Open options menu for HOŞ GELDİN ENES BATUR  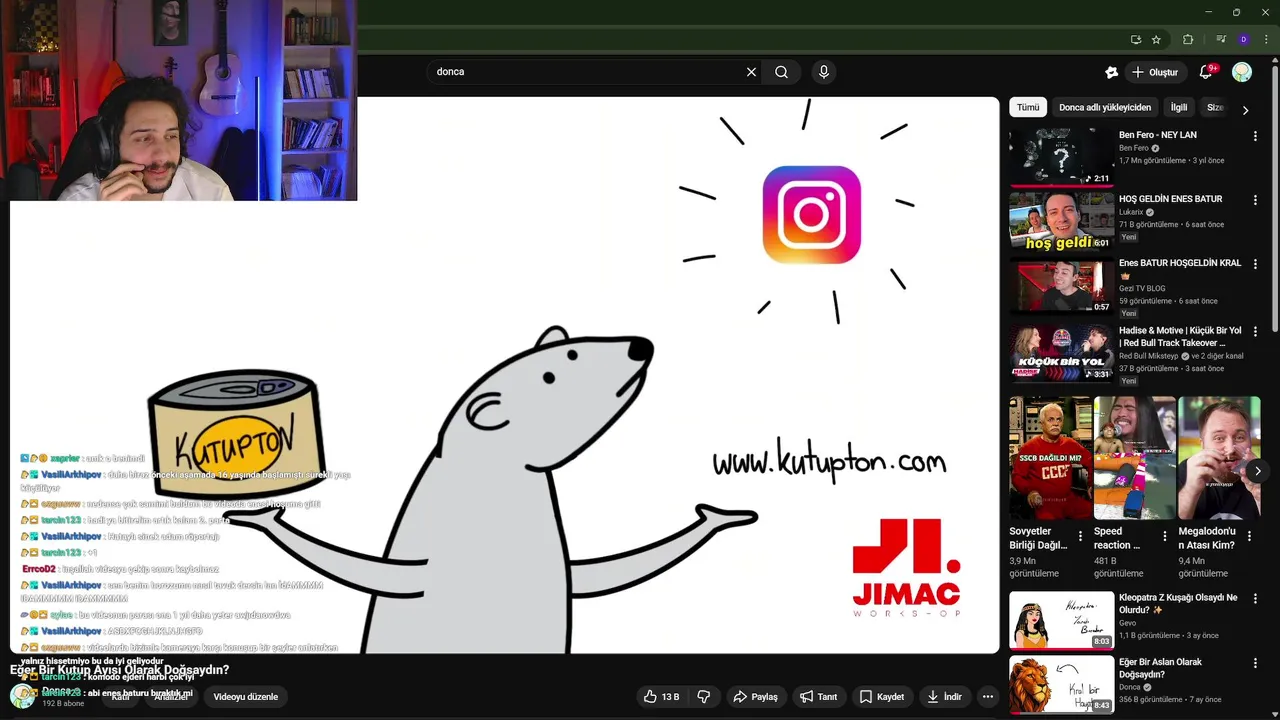(x=1255, y=200)
